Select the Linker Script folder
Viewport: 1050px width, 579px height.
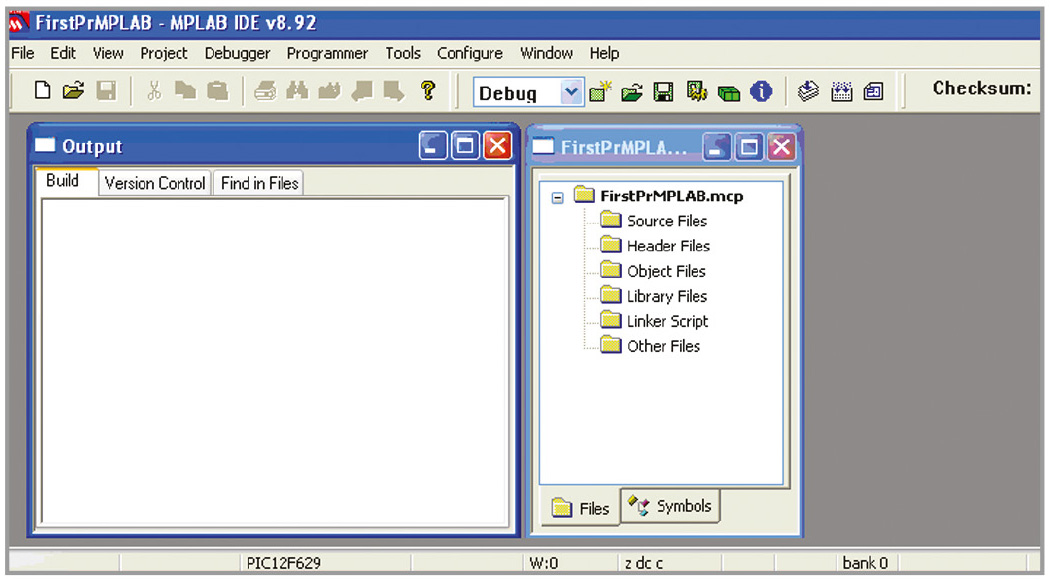[x=667, y=321]
